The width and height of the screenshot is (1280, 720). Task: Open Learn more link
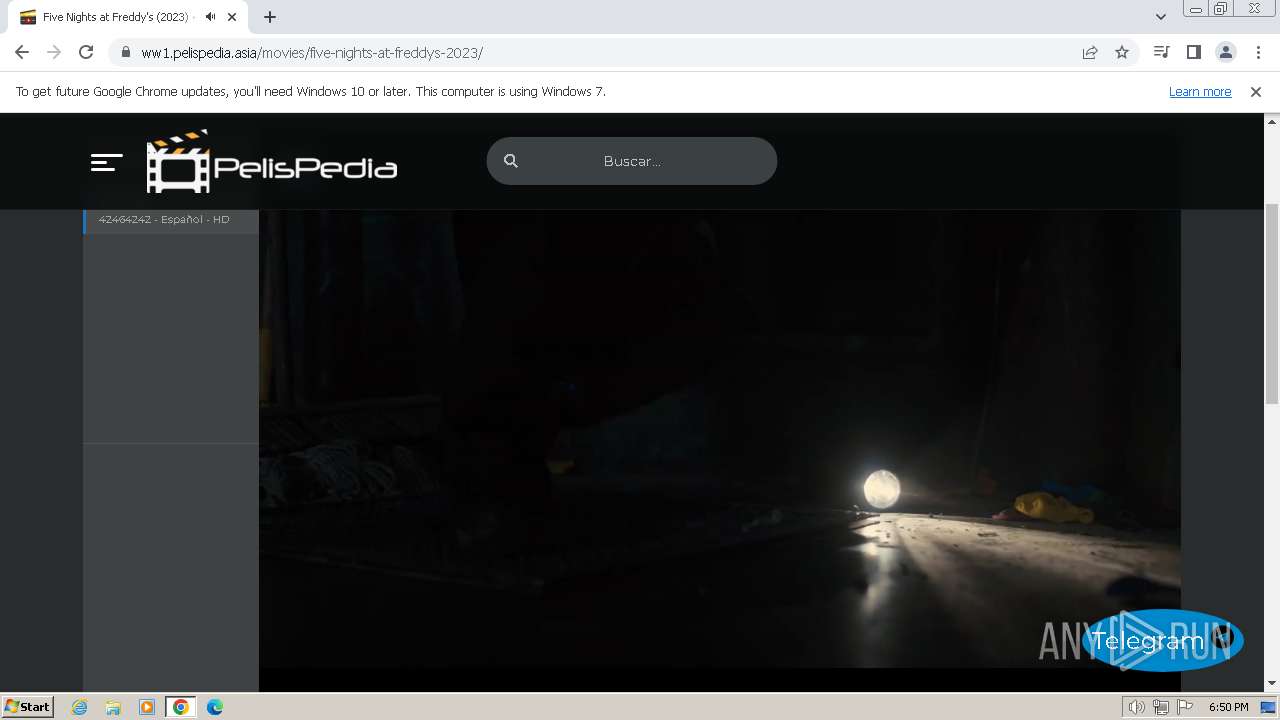pos(1200,91)
